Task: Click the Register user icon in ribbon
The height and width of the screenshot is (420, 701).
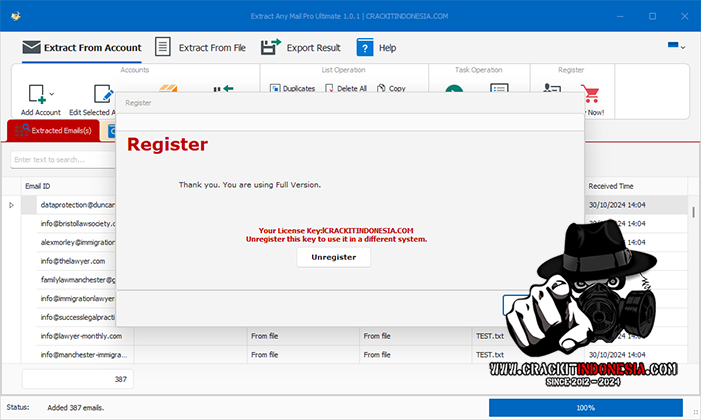Action: (552, 92)
